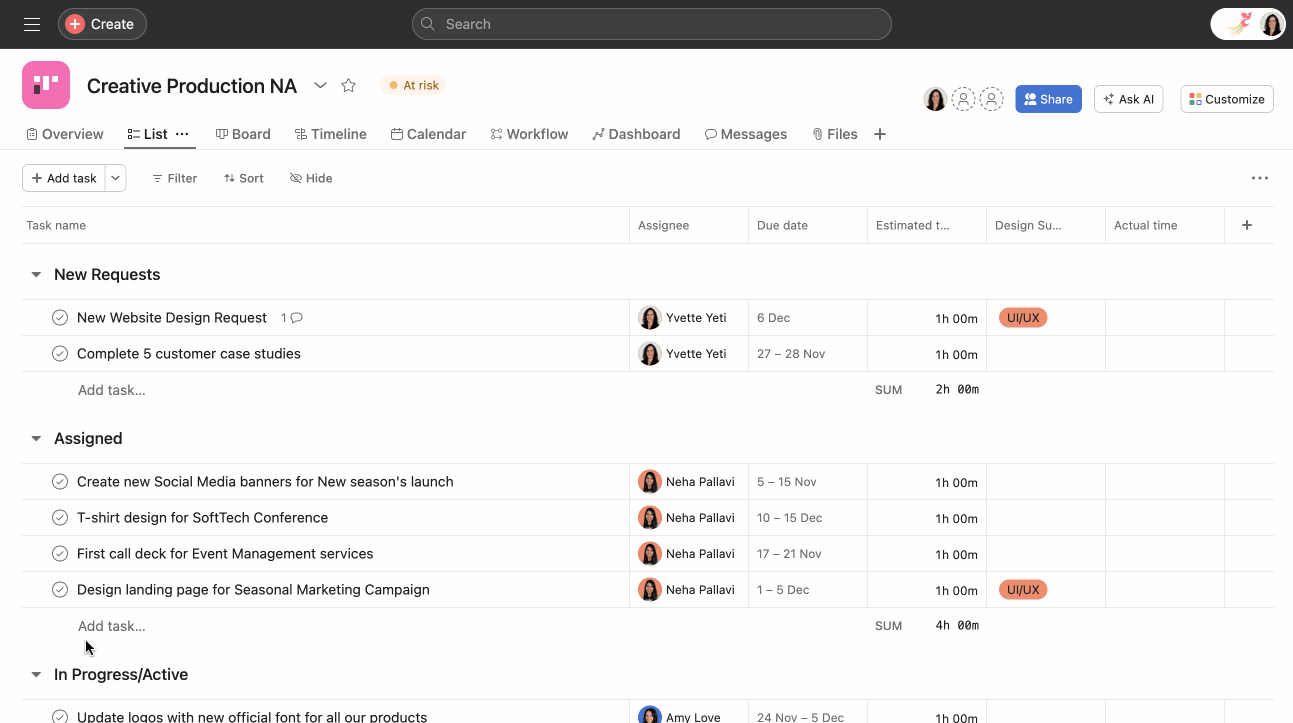Star the Creative Production NA project
The height and width of the screenshot is (723, 1293).
(348, 86)
